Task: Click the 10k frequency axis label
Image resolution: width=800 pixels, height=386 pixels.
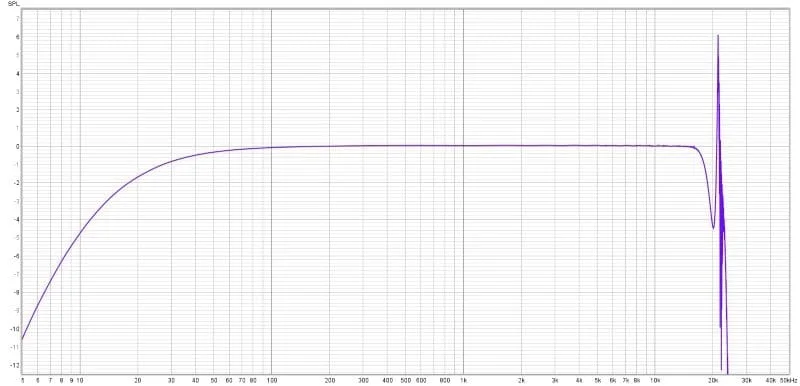Action: point(655,380)
